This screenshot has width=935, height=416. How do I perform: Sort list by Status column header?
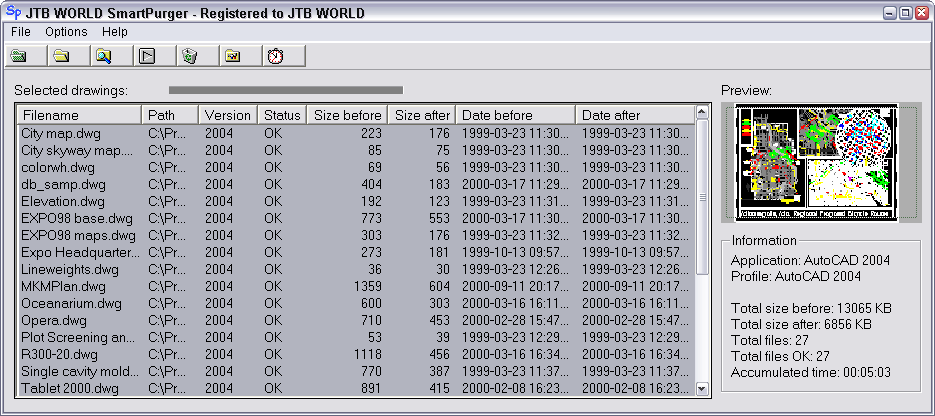pyautogui.click(x=283, y=114)
